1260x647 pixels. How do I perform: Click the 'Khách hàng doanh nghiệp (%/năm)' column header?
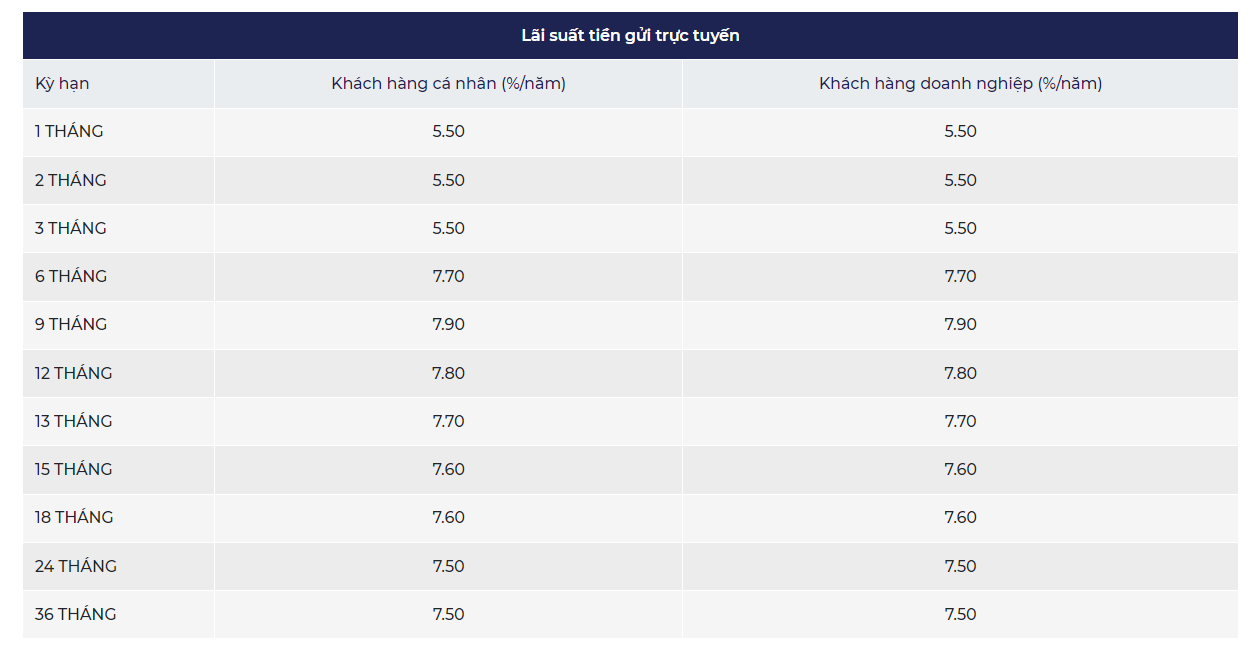click(960, 84)
